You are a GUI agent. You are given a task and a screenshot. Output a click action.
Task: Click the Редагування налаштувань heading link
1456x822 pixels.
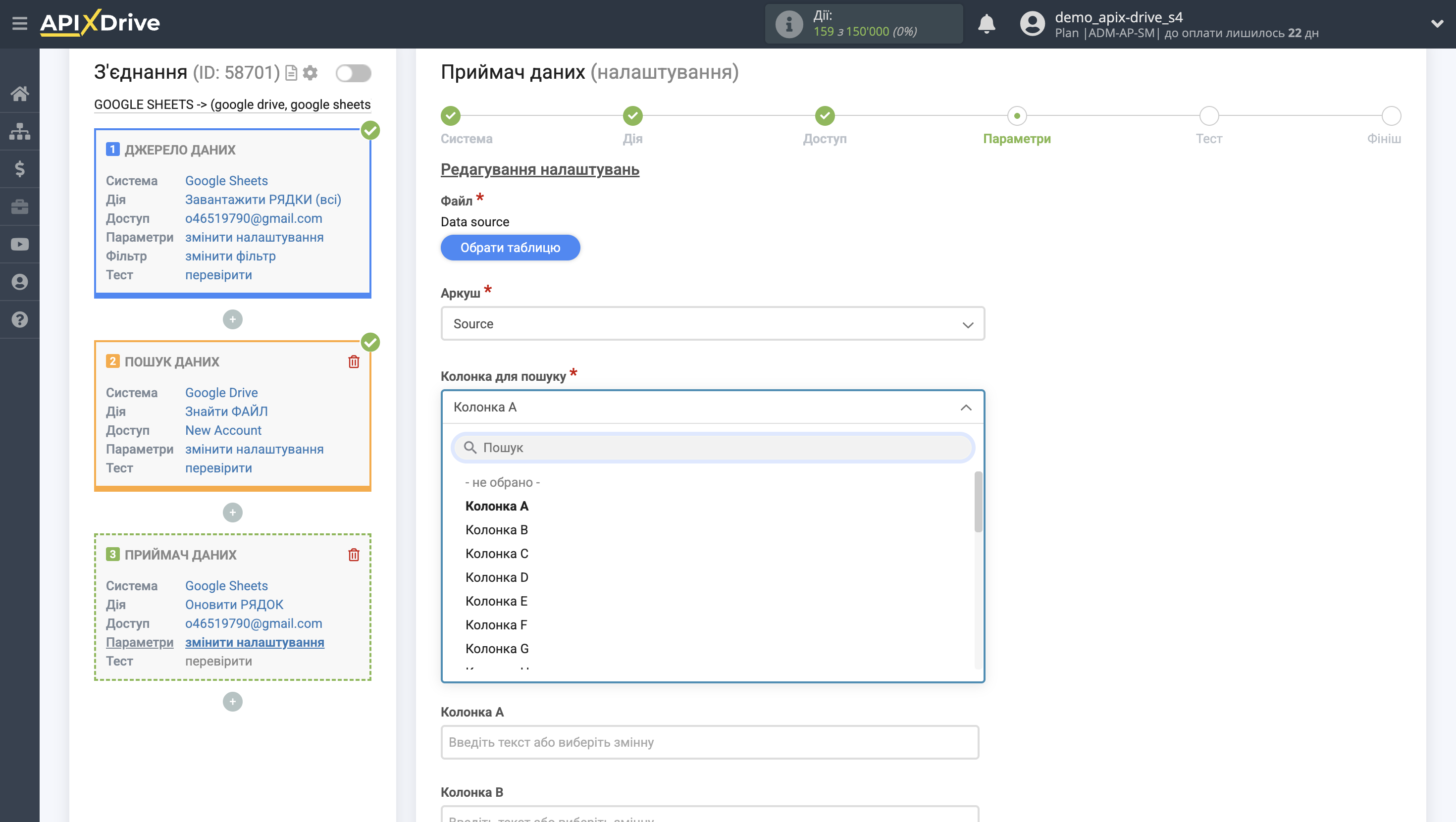(x=540, y=169)
